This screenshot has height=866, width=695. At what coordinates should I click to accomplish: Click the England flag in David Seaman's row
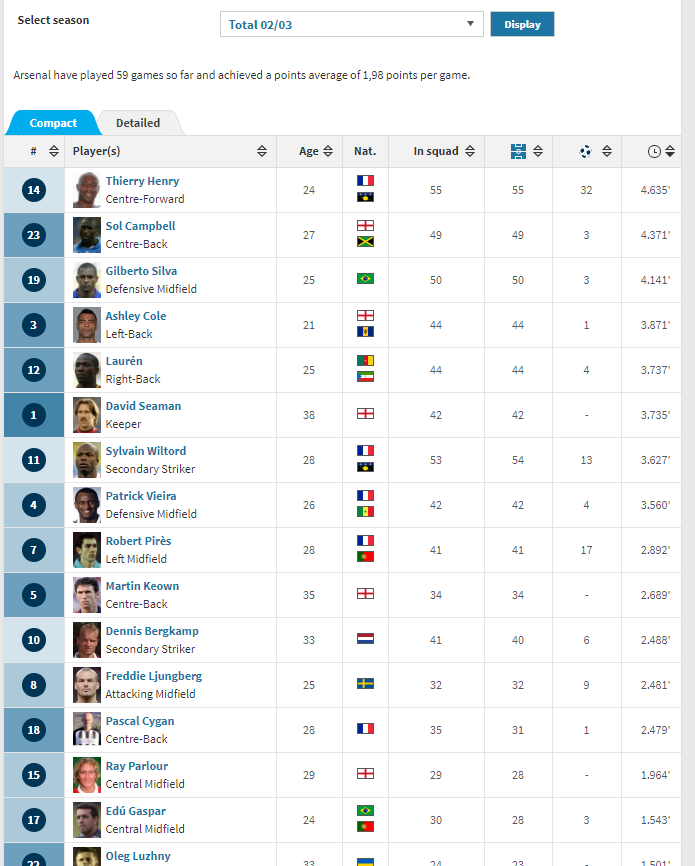[x=365, y=414]
